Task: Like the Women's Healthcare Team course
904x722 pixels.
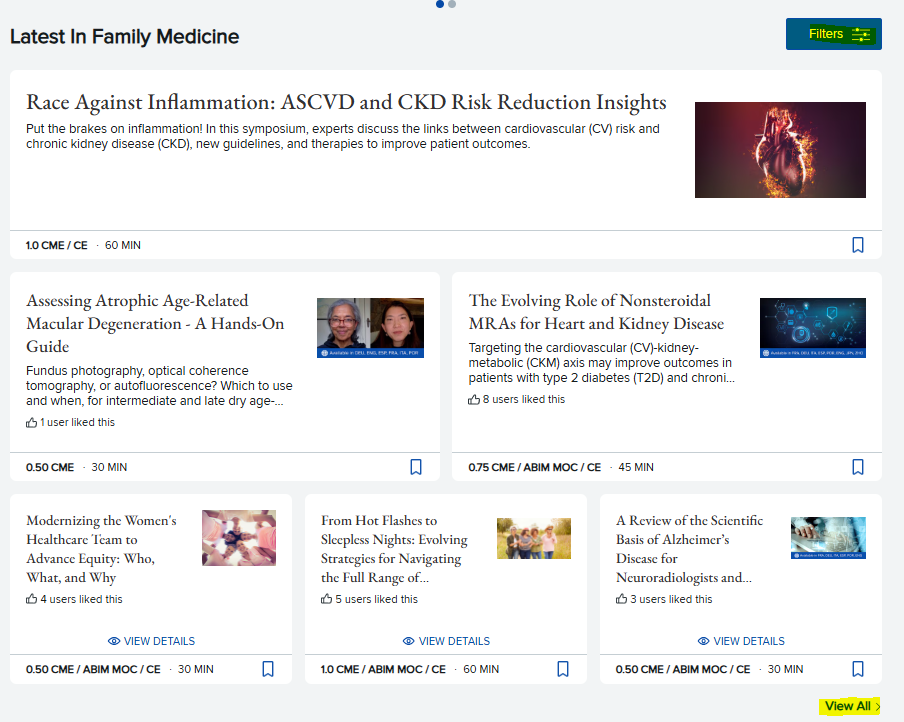Action: click(32, 600)
